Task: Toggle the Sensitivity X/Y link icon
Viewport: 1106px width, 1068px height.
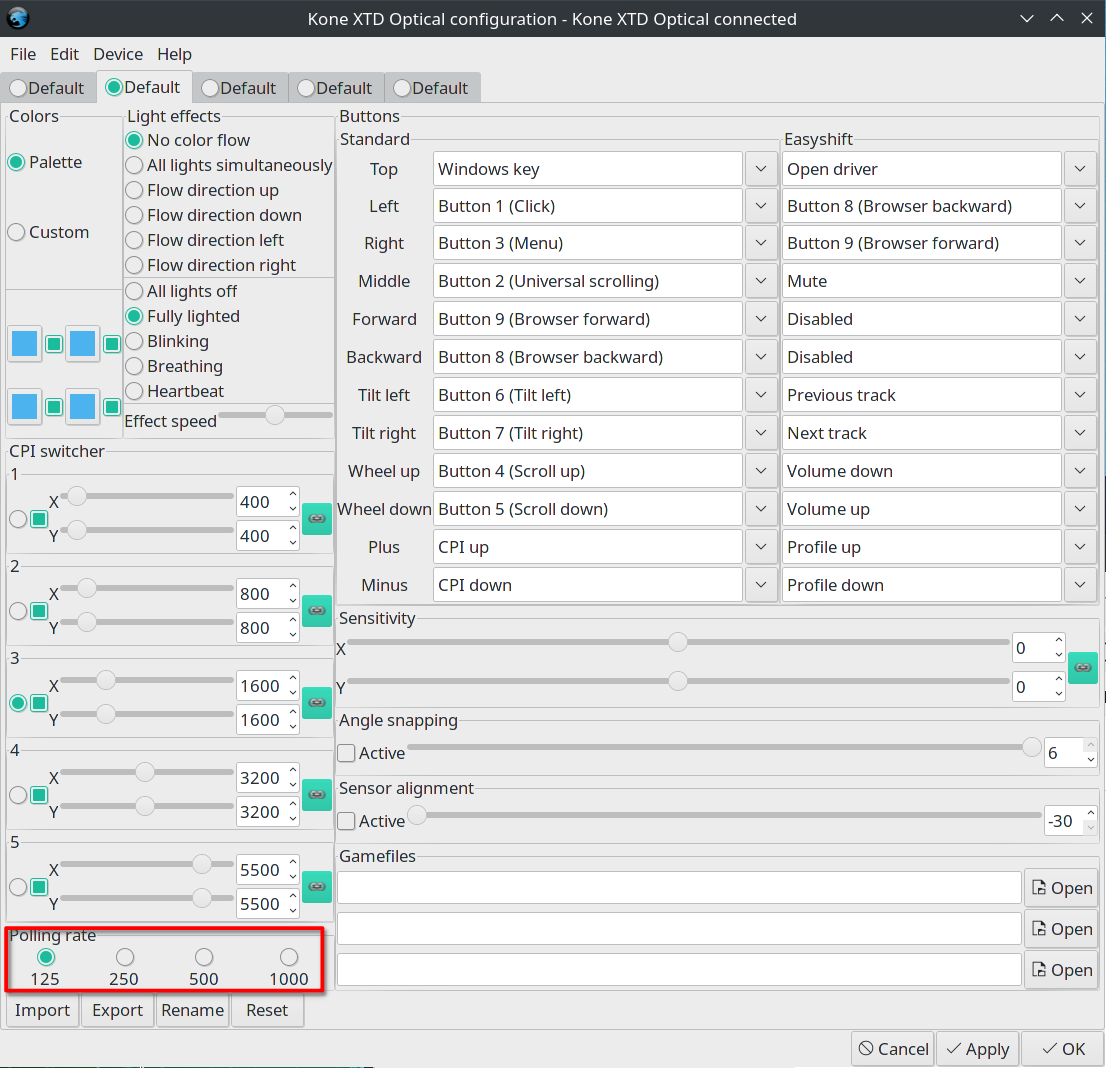Action: click(x=1083, y=667)
